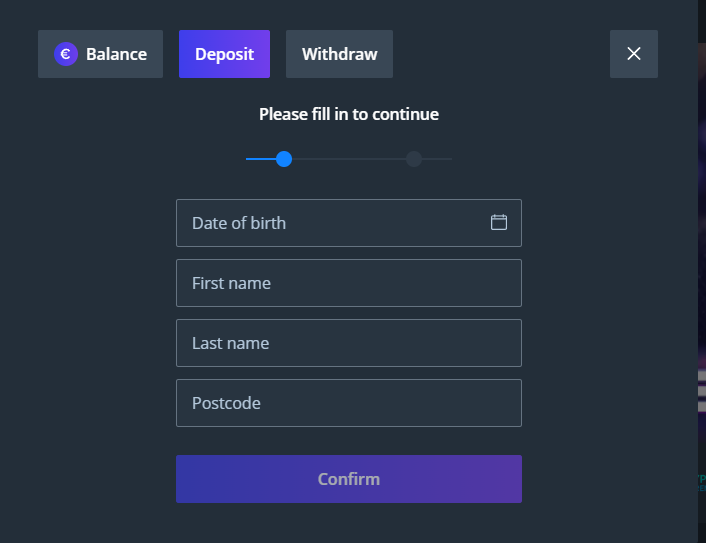
Task: Click the euro currency icon
Action: click(66, 54)
